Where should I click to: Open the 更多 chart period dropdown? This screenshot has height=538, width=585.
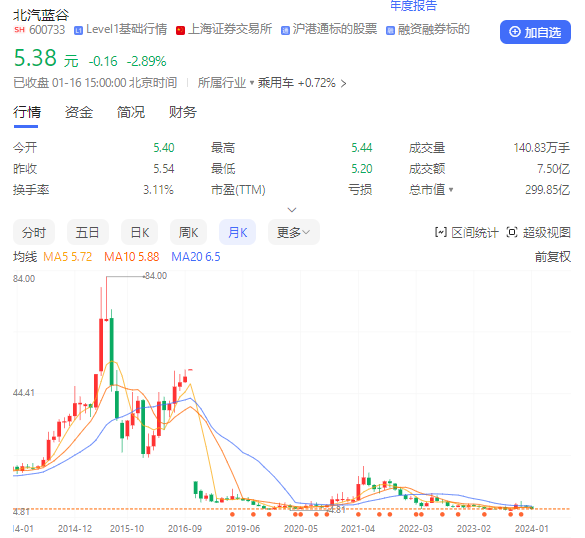tap(294, 232)
